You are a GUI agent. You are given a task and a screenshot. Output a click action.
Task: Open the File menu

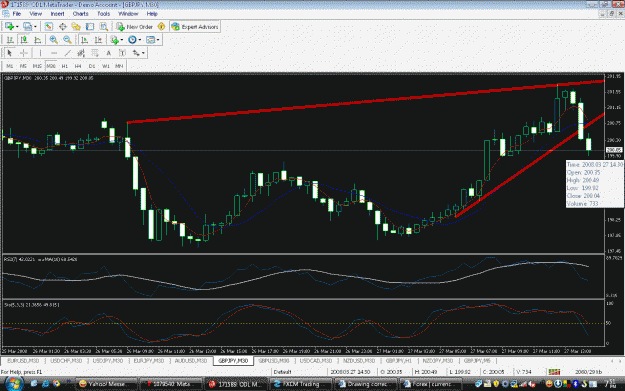[x=17, y=14]
